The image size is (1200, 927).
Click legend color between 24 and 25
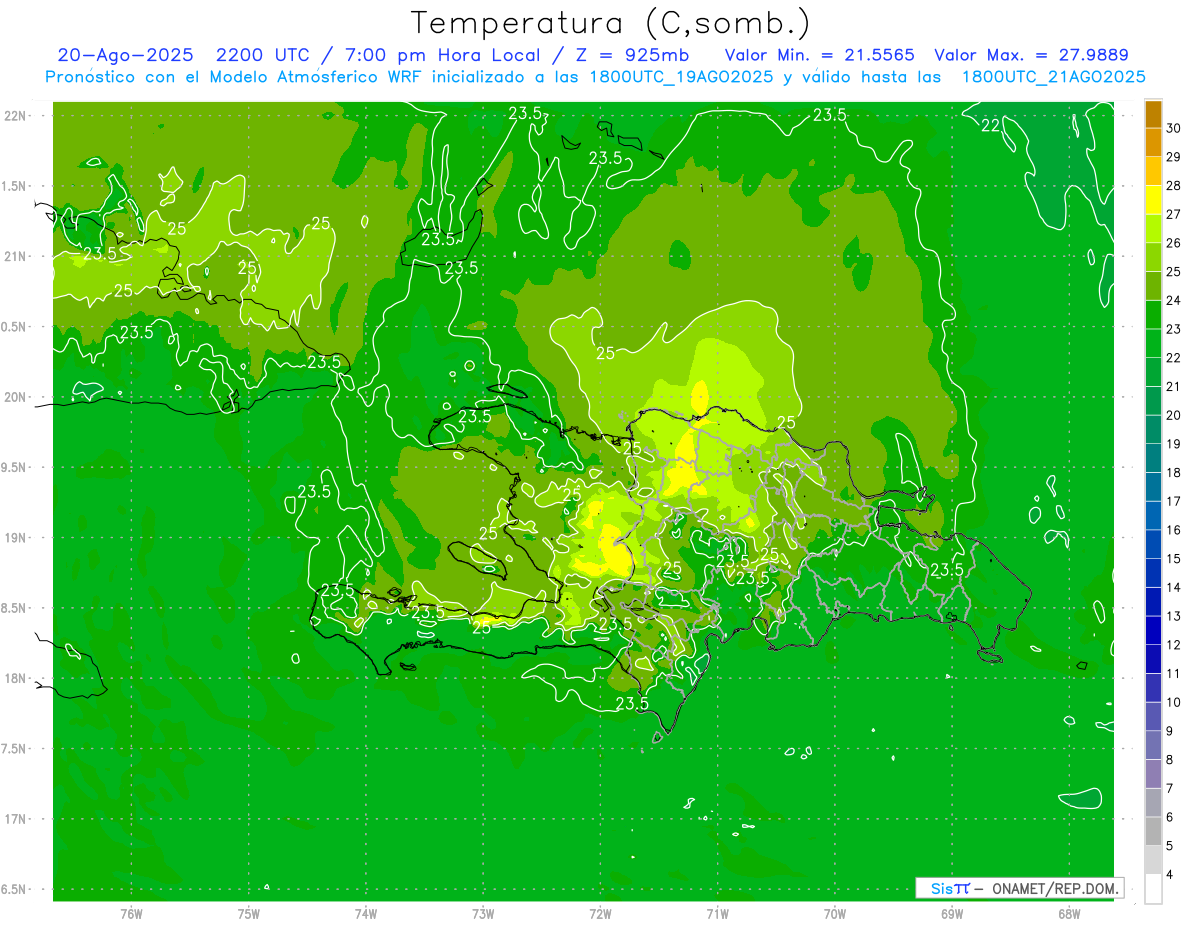coord(1153,286)
